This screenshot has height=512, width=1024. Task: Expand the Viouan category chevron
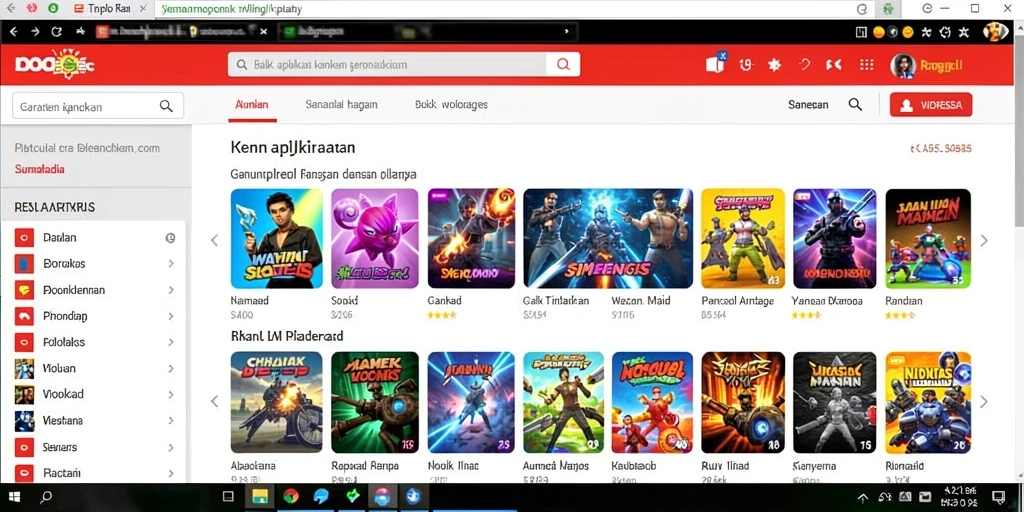pos(170,368)
